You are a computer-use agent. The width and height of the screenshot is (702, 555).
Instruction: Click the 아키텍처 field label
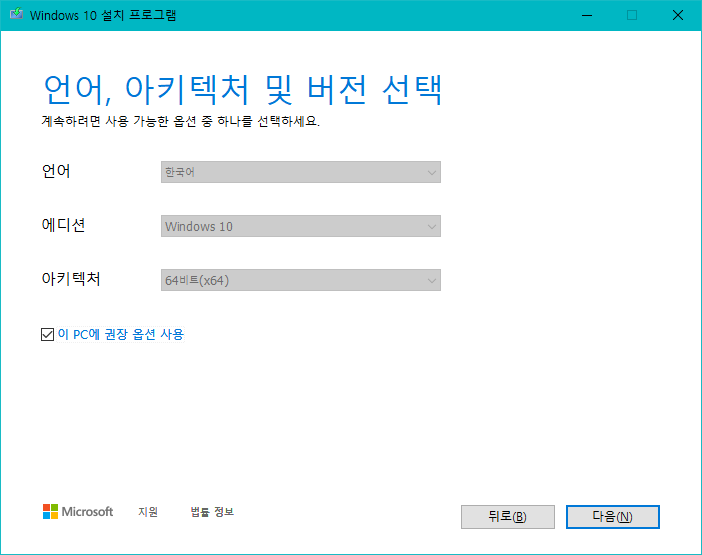[x=71, y=279]
